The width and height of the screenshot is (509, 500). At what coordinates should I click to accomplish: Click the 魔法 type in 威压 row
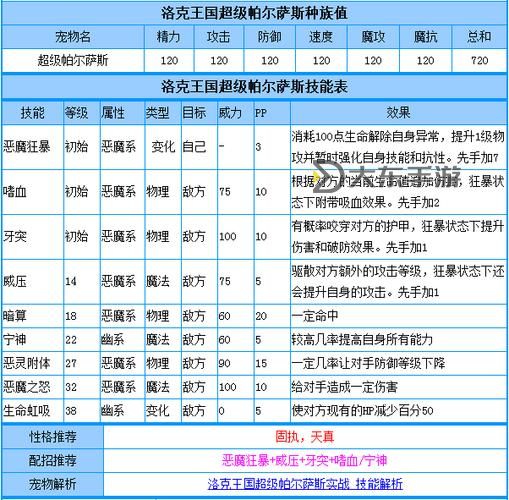coord(157,281)
